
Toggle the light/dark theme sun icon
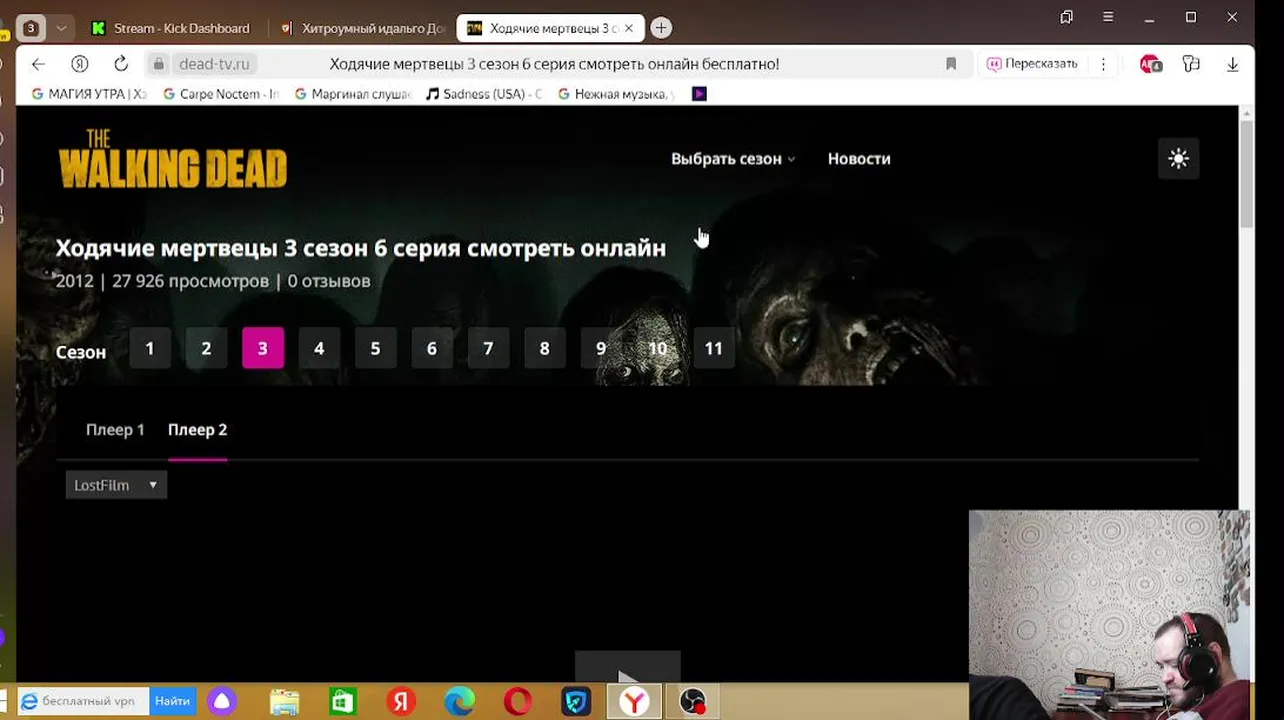click(x=1178, y=158)
